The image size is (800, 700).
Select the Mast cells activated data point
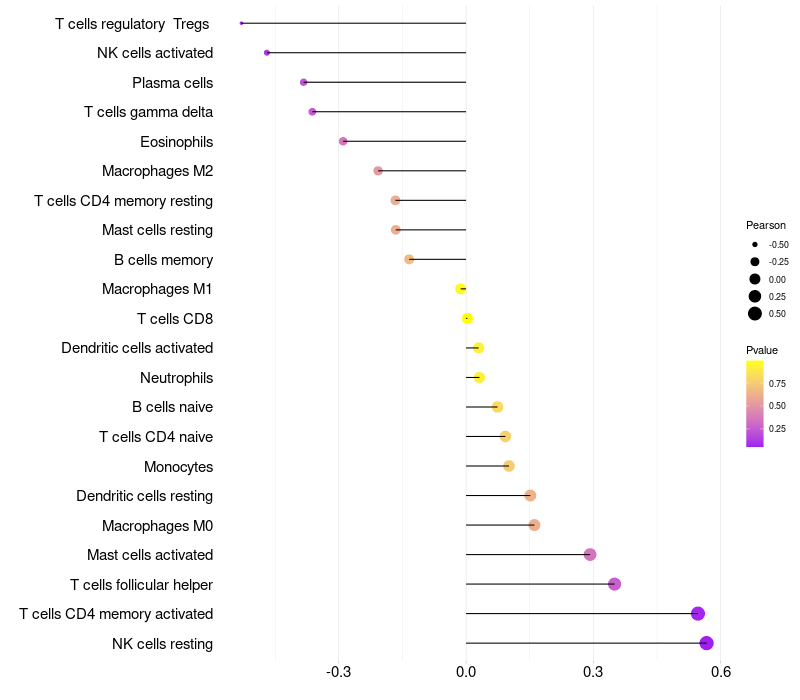click(590, 555)
